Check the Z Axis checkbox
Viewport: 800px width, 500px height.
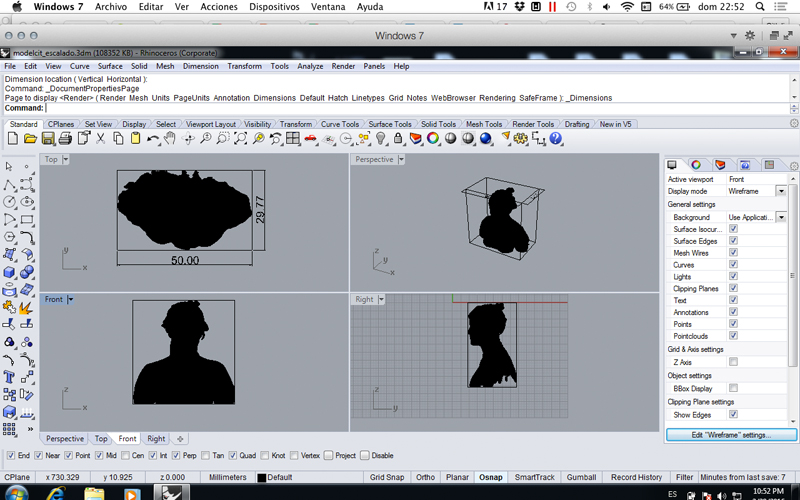point(733,362)
